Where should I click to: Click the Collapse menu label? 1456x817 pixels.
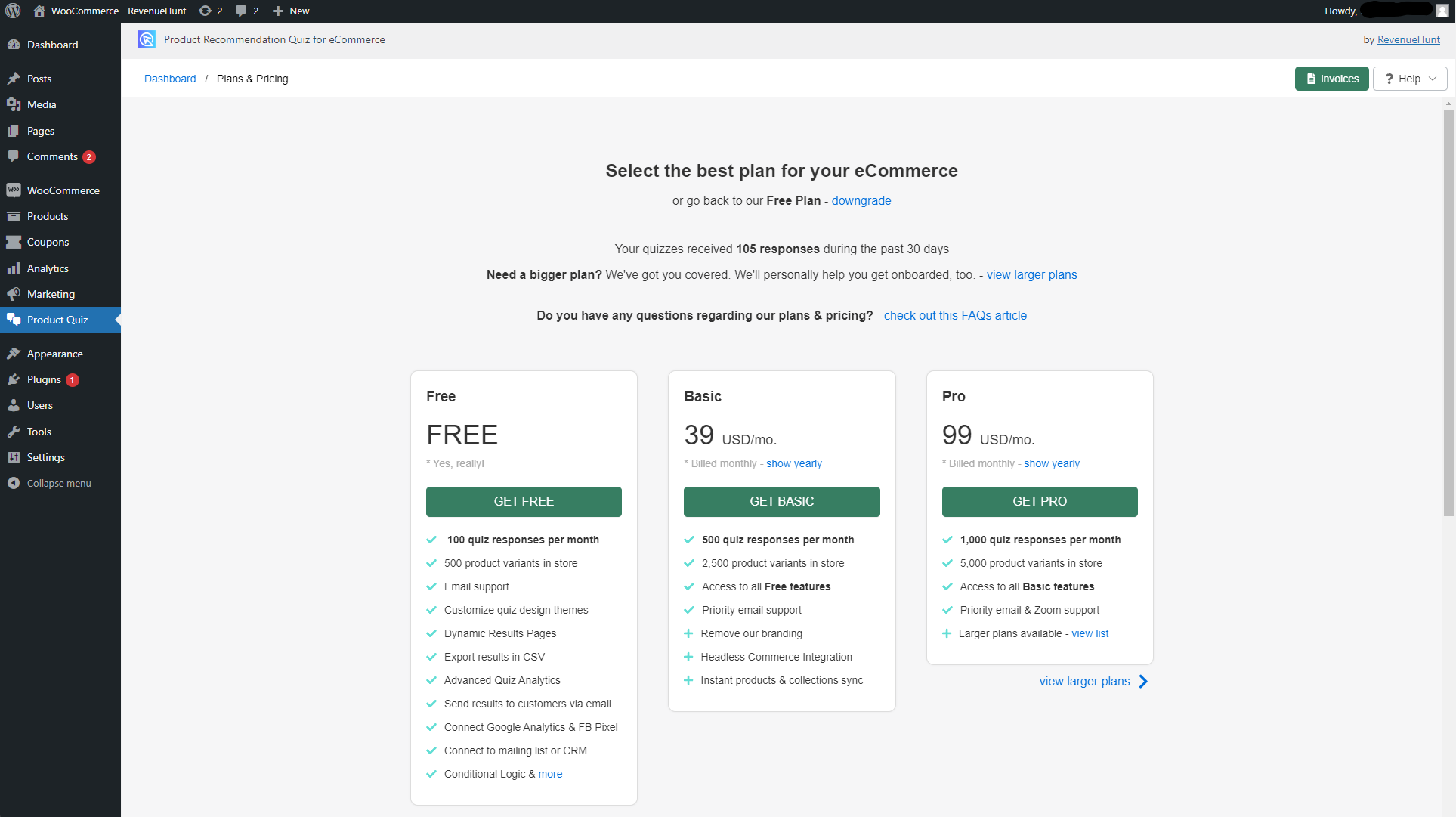[59, 484]
